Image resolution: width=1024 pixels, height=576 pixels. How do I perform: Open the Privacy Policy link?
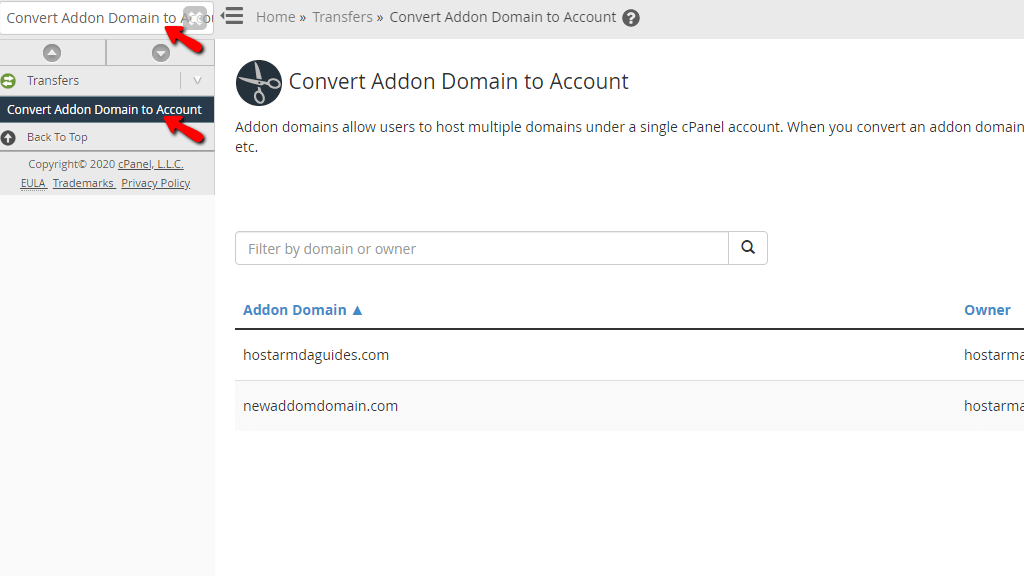[x=155, y=184]
